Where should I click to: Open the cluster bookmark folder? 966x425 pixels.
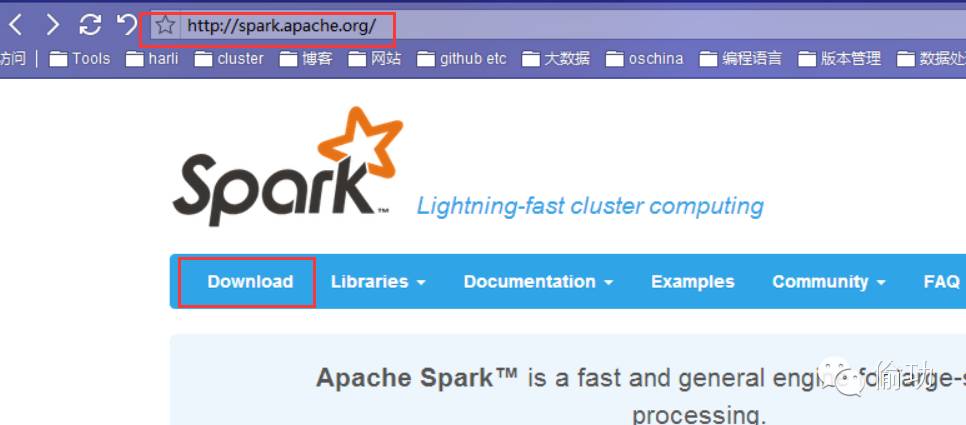pyautogui.click(x=229, y=59)
